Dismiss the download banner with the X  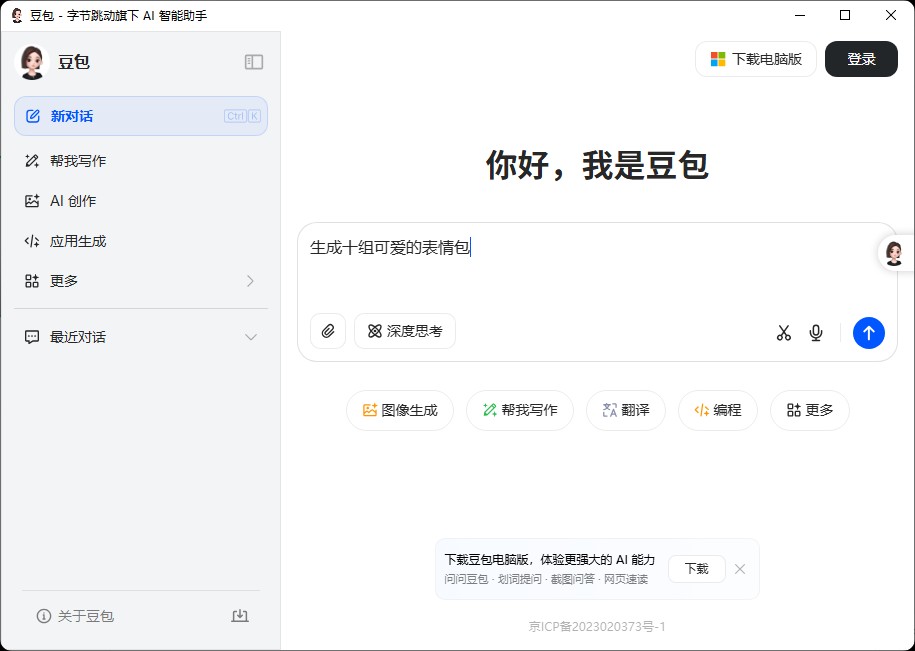pos(740,569)
